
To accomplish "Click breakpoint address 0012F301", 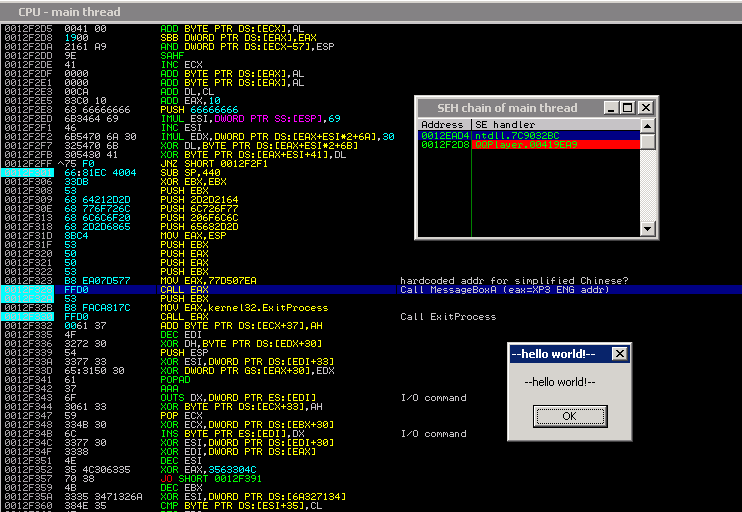I will [28, 173].
